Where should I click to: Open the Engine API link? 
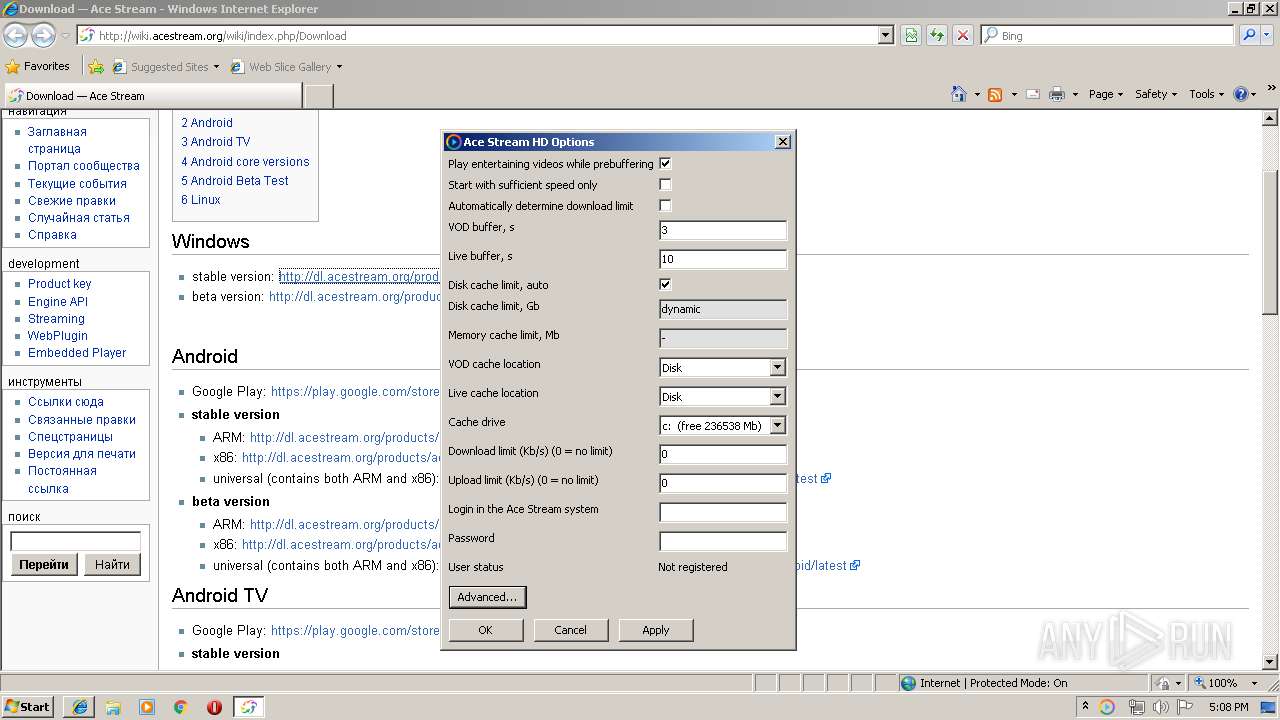click(58, 301)
